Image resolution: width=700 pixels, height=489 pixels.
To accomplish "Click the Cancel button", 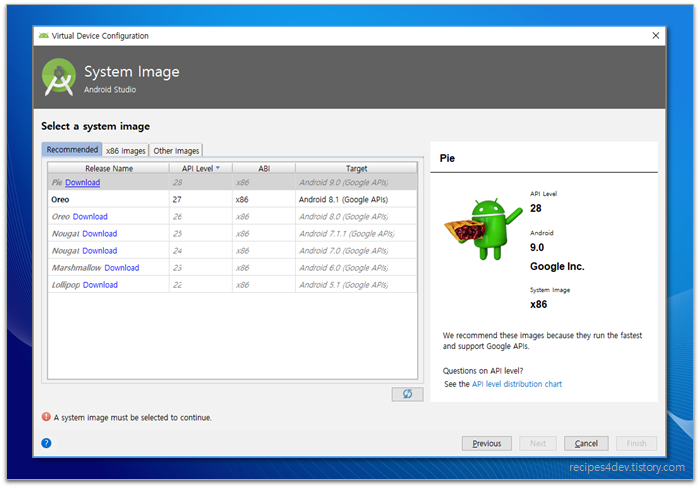I will tap(586, 443).
